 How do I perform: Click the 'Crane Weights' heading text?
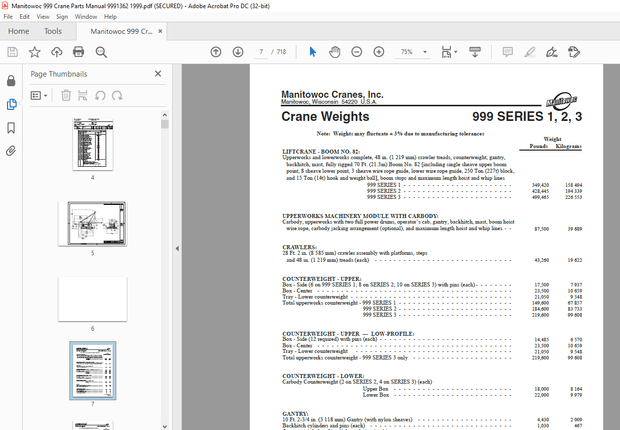coord(325,117)
